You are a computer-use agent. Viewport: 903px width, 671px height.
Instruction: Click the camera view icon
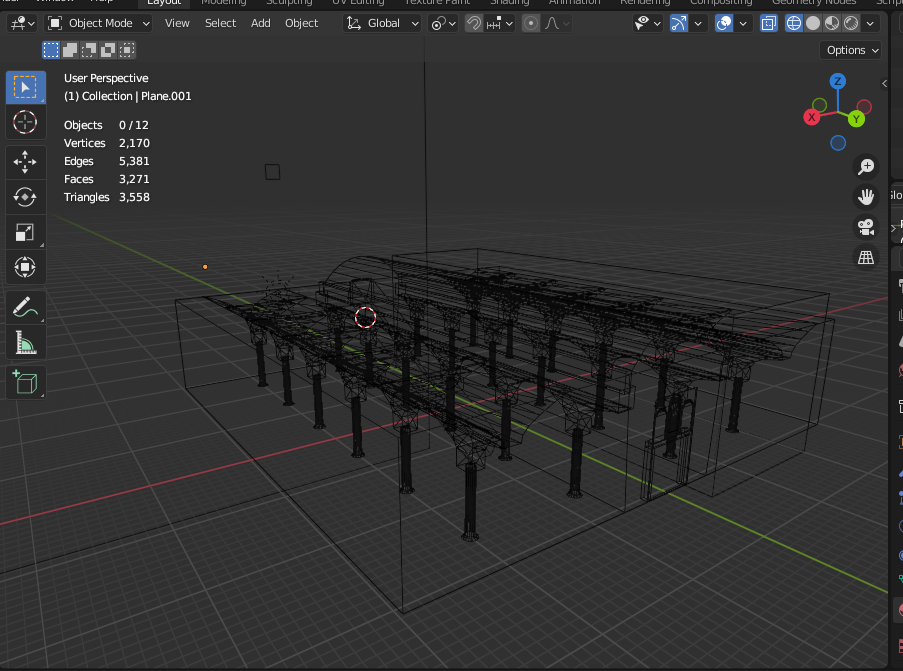pyautogui.click(x=866, y=227)
